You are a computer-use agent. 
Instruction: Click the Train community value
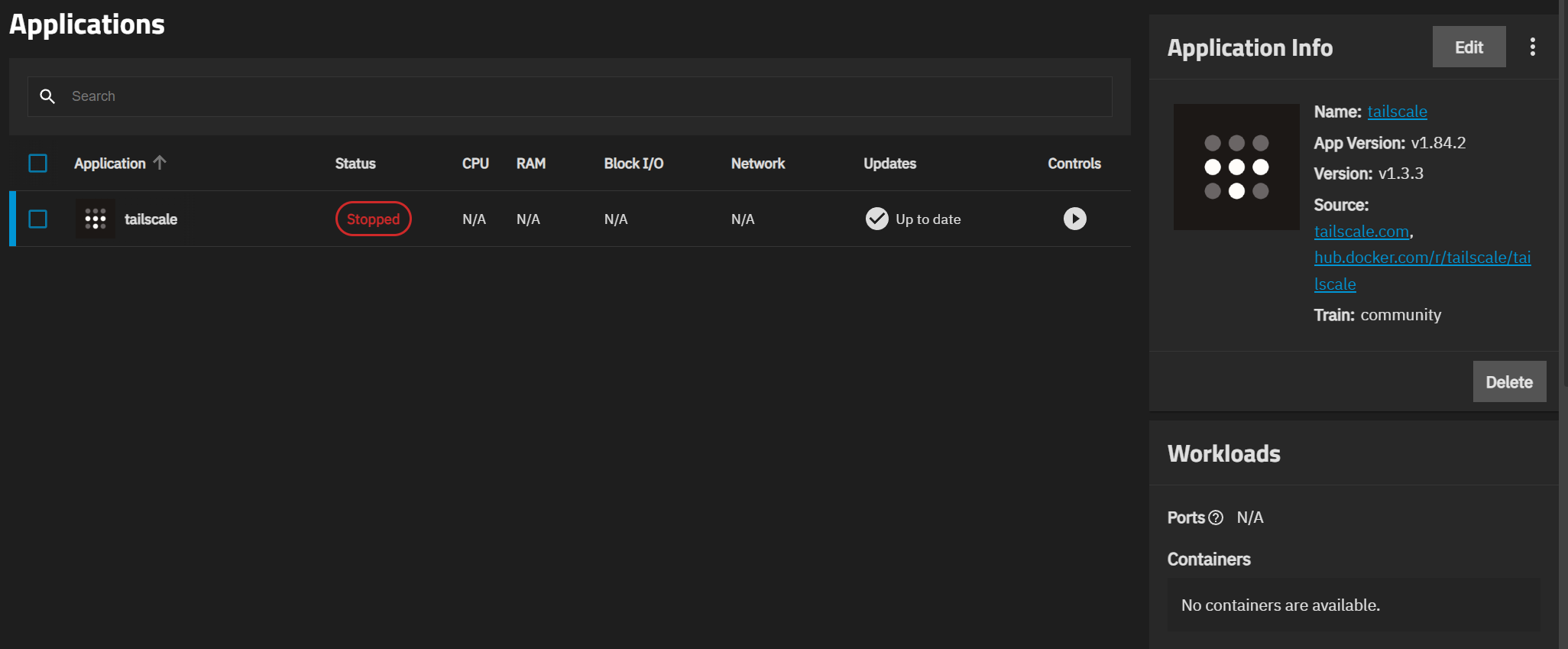(1401, 315)
